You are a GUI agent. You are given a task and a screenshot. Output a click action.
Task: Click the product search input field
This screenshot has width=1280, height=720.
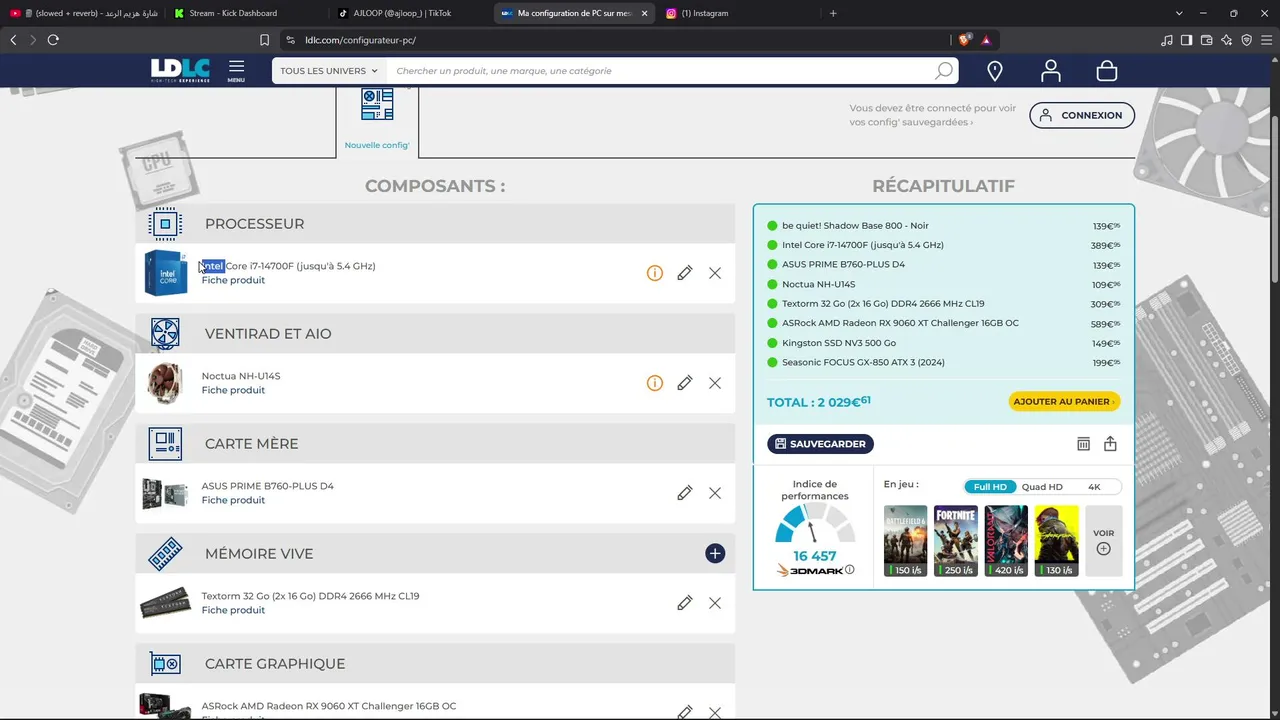660,71
